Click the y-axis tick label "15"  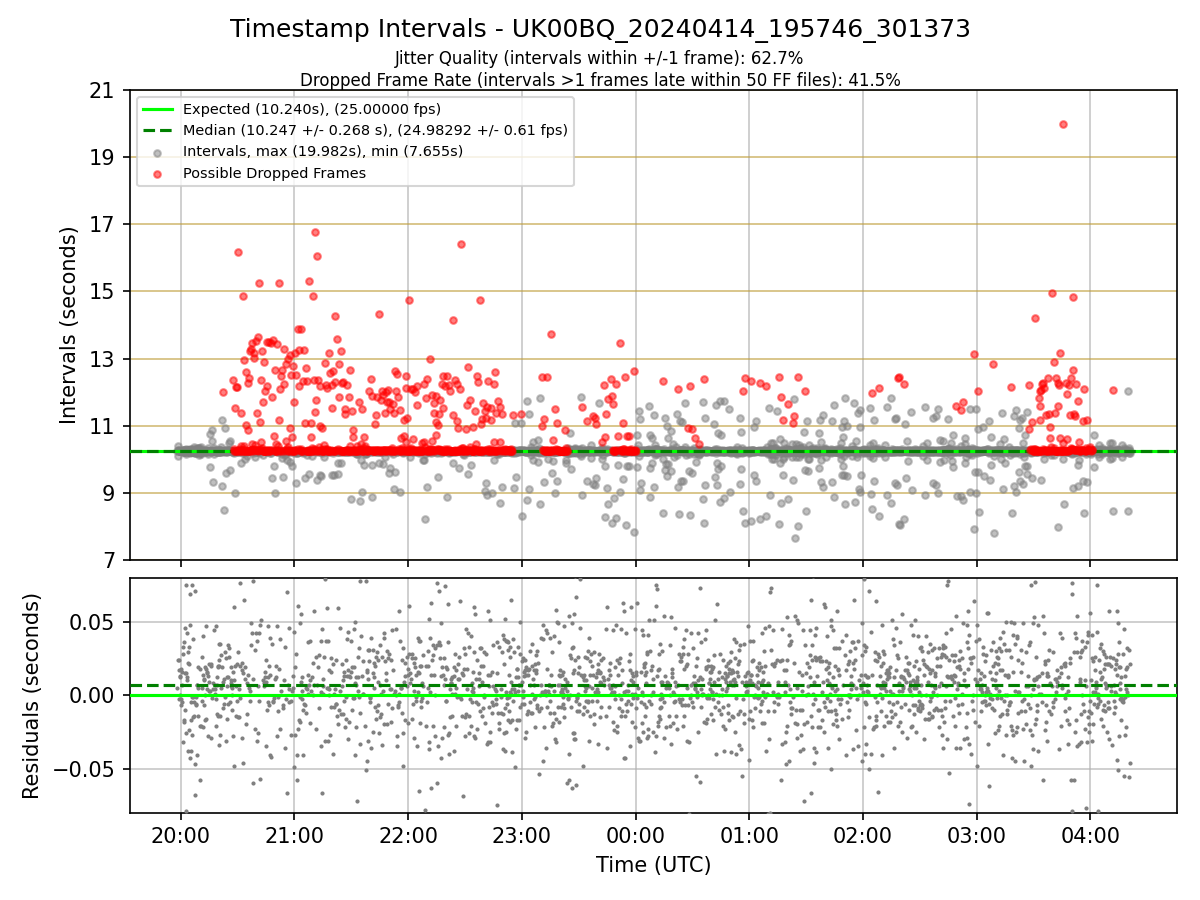pos(102,292)
